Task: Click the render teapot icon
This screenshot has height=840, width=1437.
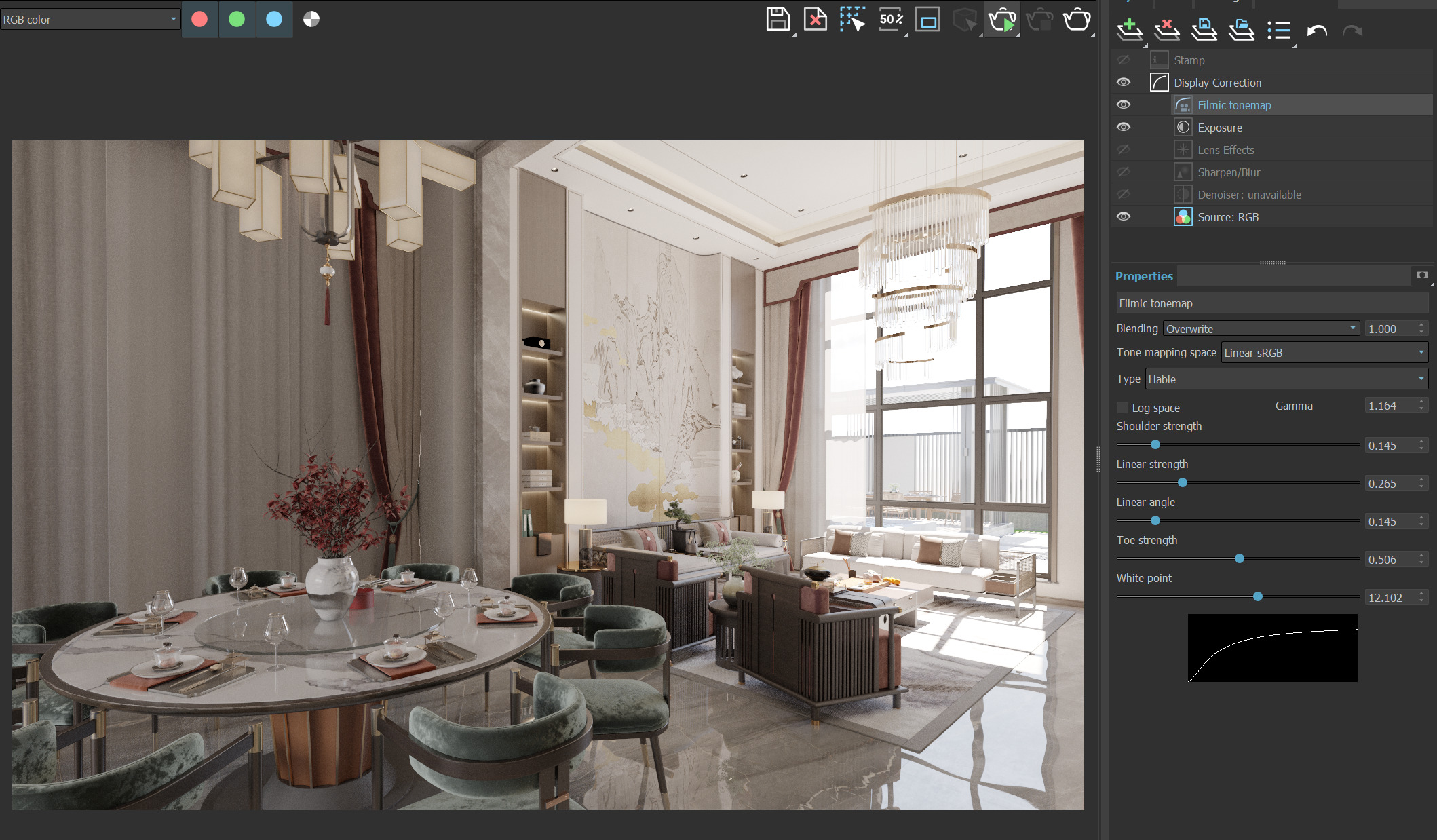Action: (x=1077, y=20)
